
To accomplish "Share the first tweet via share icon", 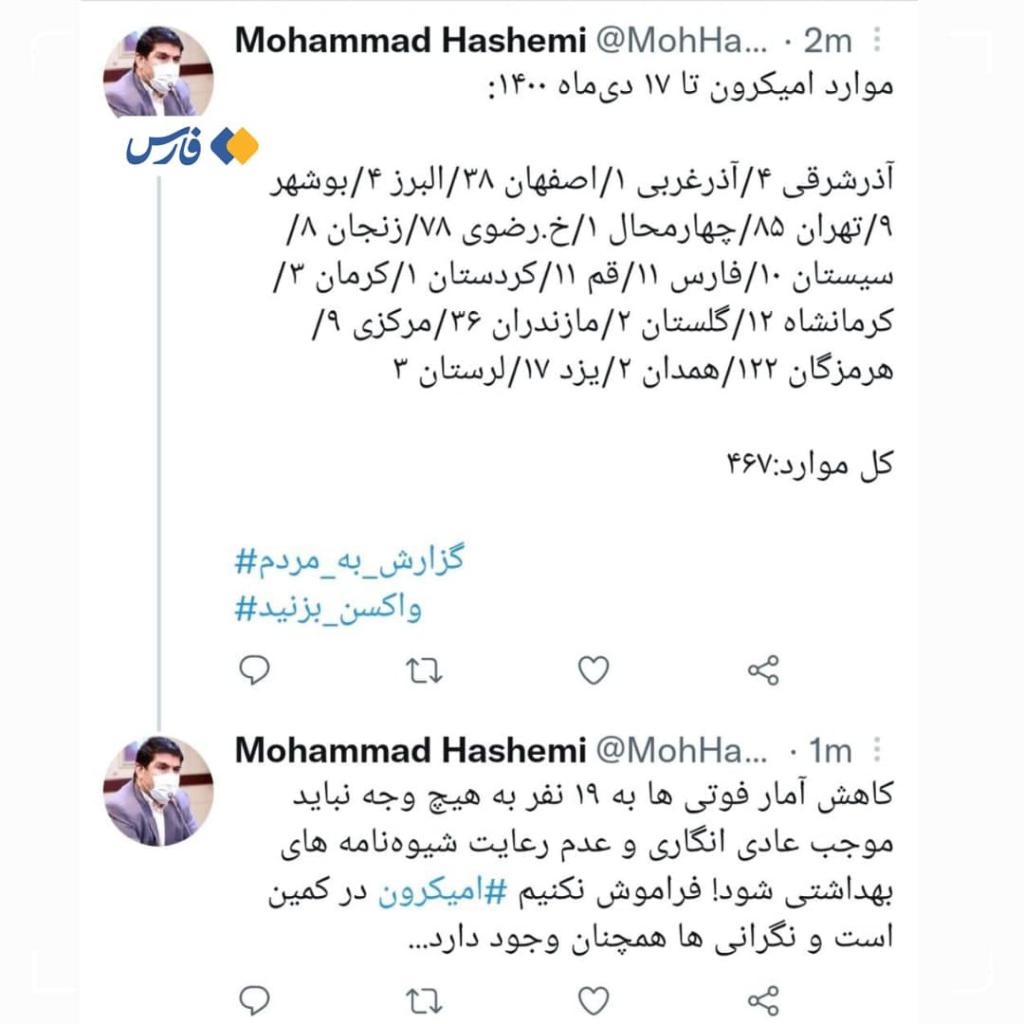I will tap(763, 670).
